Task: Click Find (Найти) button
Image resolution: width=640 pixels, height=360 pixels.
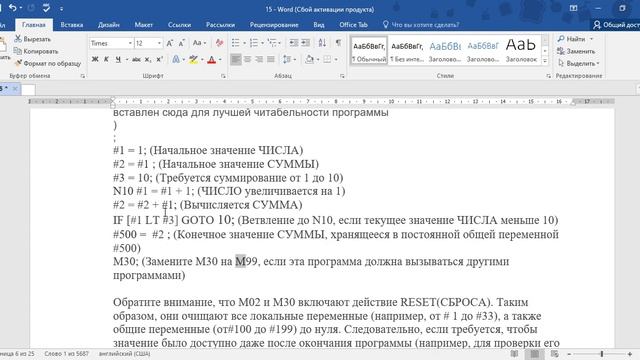Action: coord(571,39)
